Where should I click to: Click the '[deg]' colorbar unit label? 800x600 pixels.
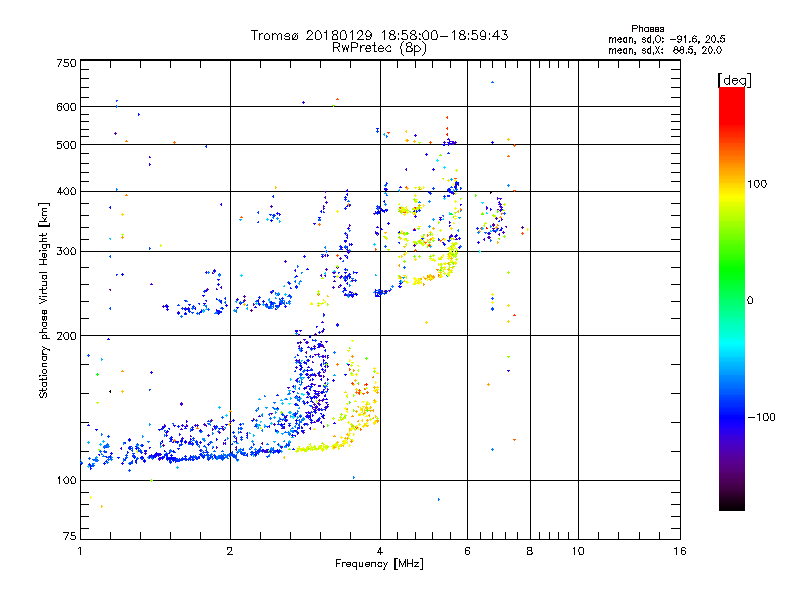click(734, 80)
